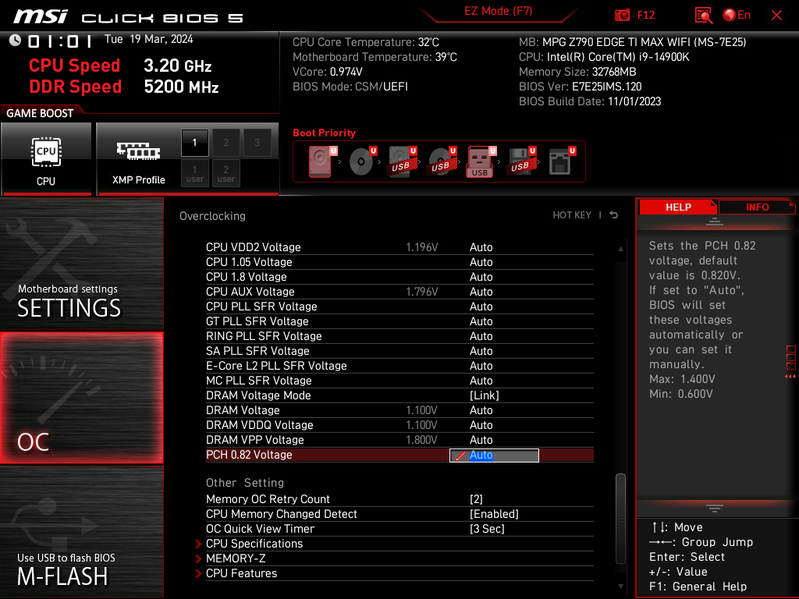Select CPU AUX Voltage row
This screenshot has width=799, height=599.
click(400, 291)
